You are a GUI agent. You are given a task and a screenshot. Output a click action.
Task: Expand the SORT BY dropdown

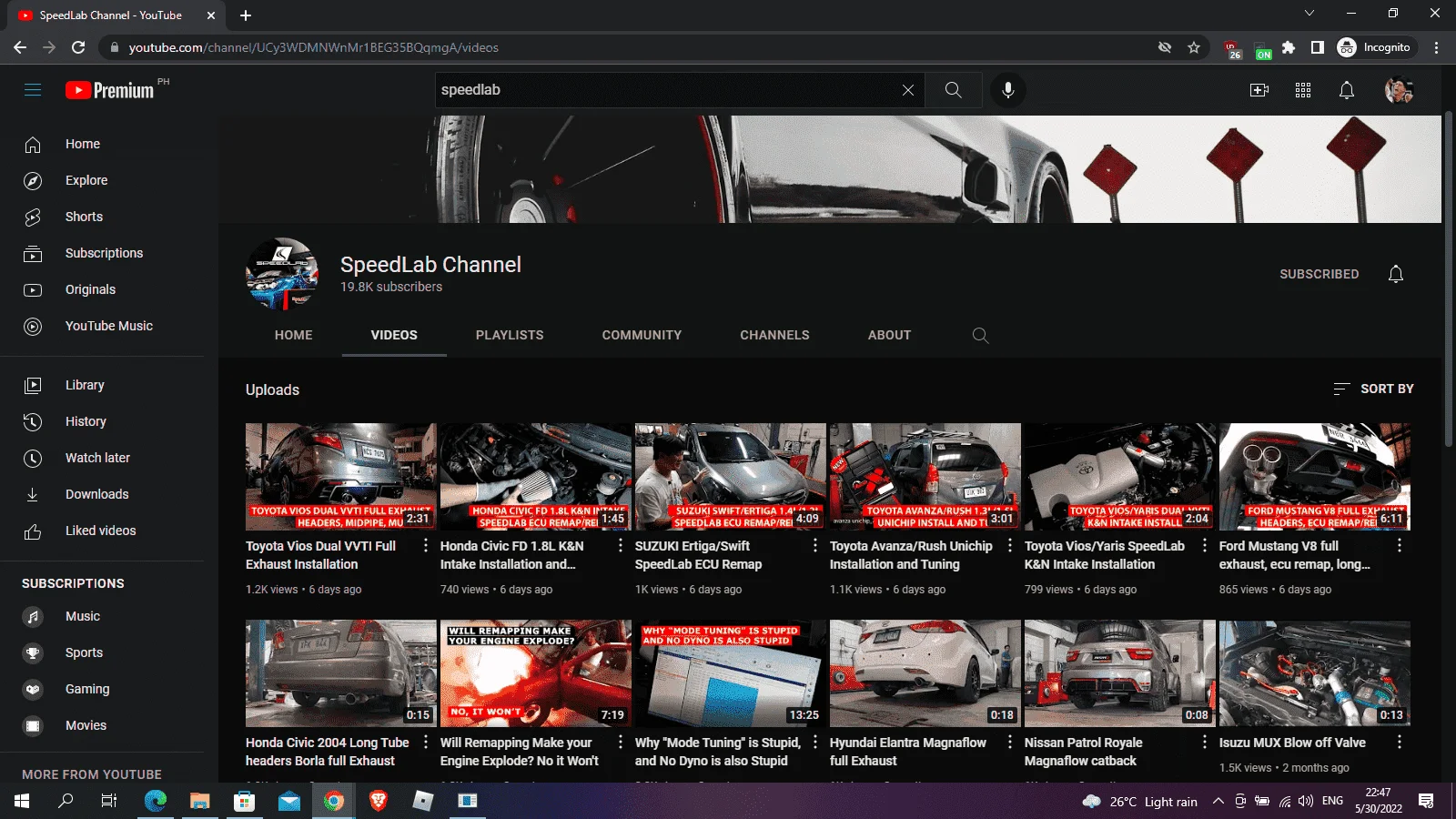tap(1373, 389)
